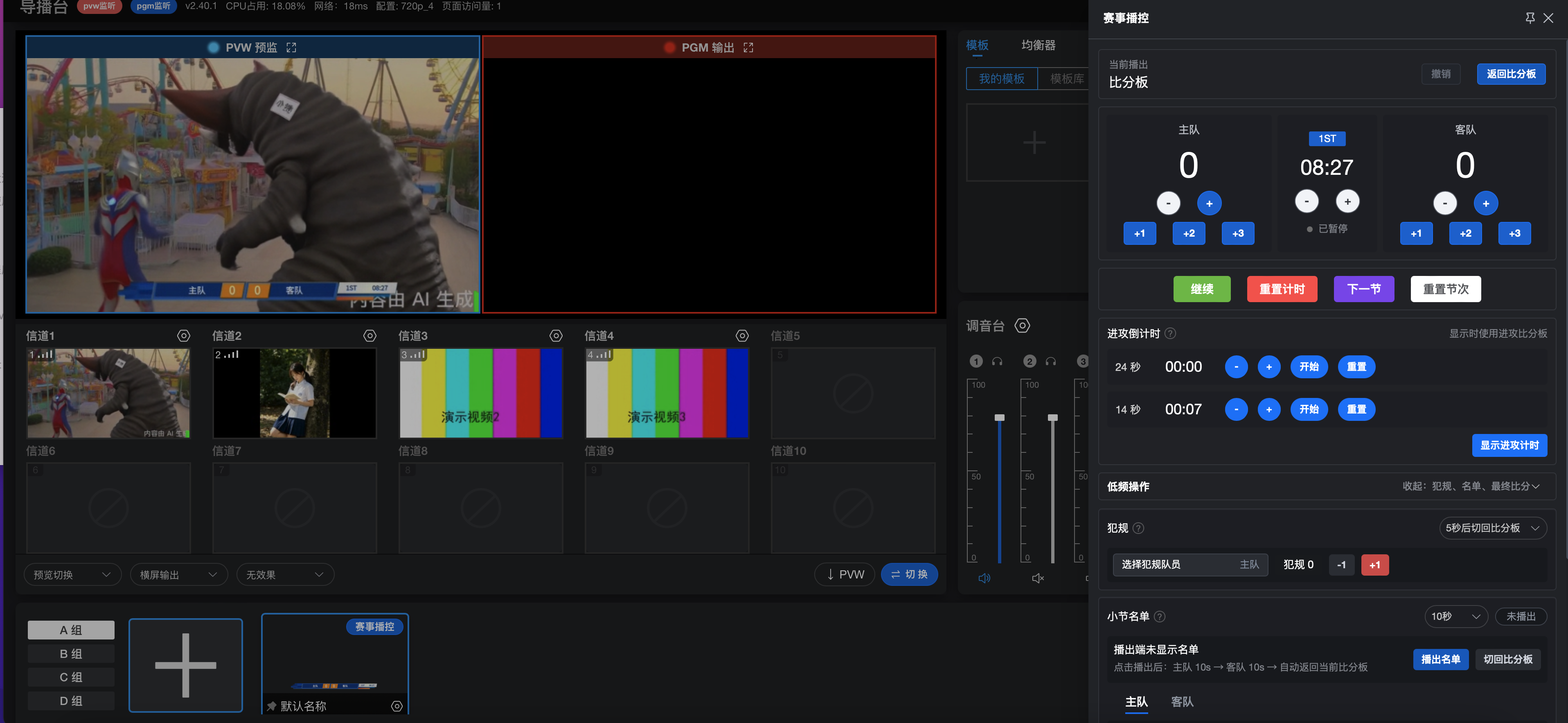Start the 24 秒 attack countdown
This screenshot has height=723, width=1568.
tap(1309, 367)
